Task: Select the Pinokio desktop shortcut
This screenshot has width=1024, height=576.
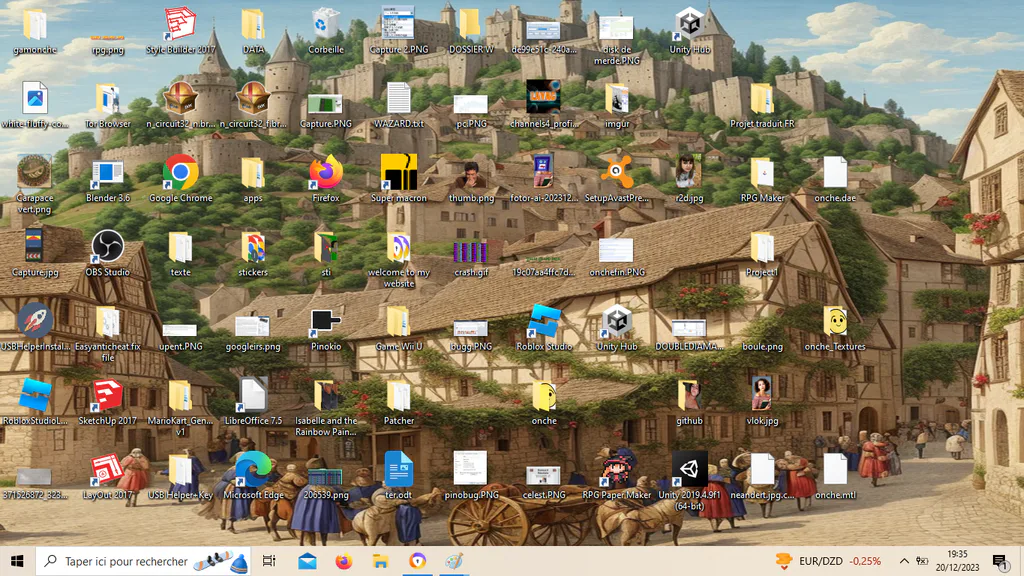Action: tap(326, 328)
